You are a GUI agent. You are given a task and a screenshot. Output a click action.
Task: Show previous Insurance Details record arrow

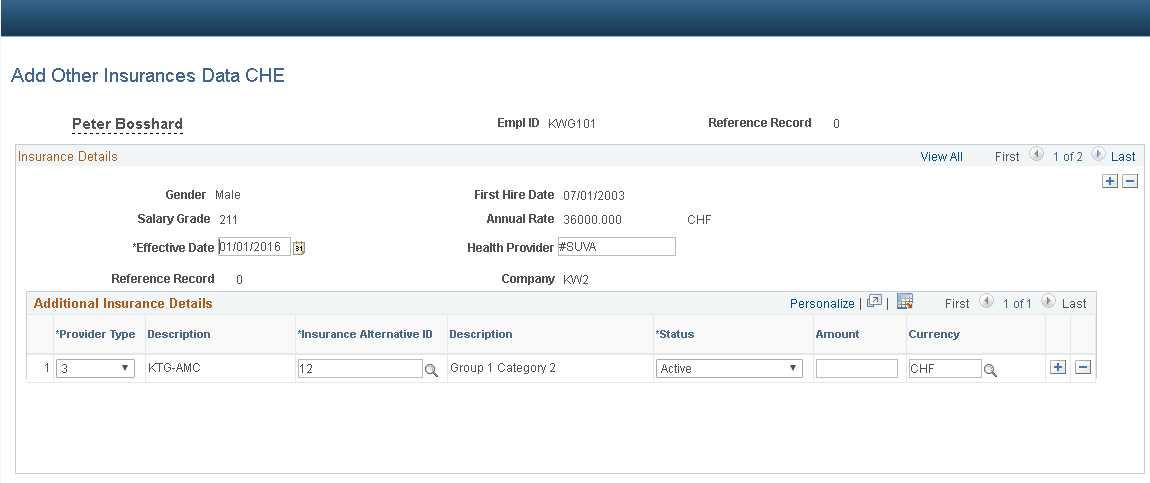click(1036, 155)
